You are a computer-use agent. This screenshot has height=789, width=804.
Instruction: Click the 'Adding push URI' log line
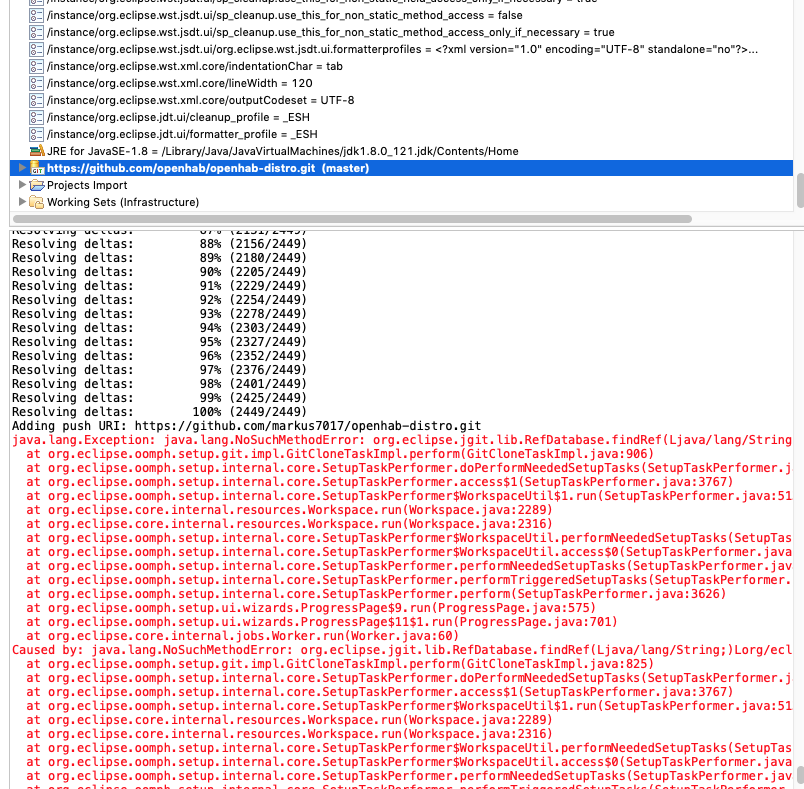click(247, 426)
